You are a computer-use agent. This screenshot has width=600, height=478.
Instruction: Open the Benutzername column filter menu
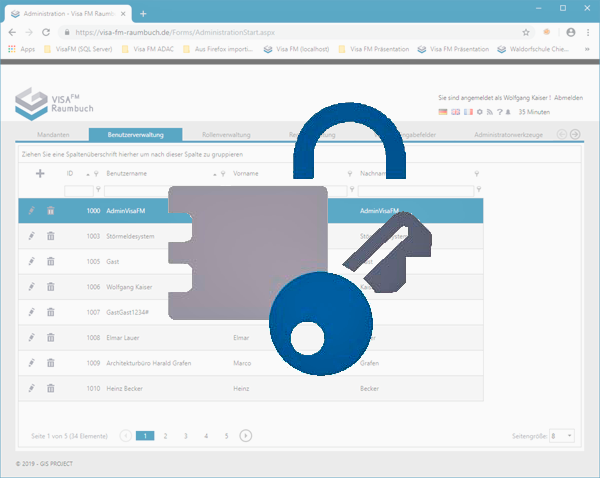(x=223, y=174)
